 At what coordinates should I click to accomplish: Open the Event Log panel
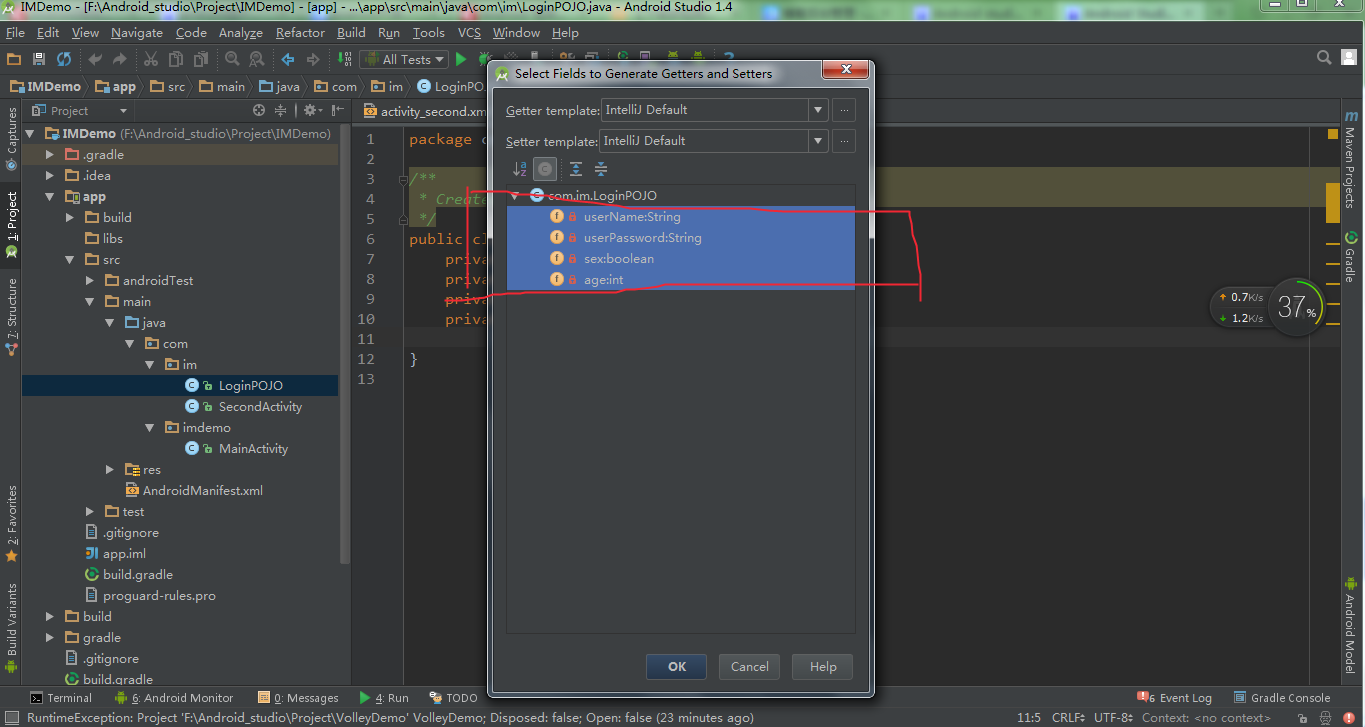tap(1175, 698)
